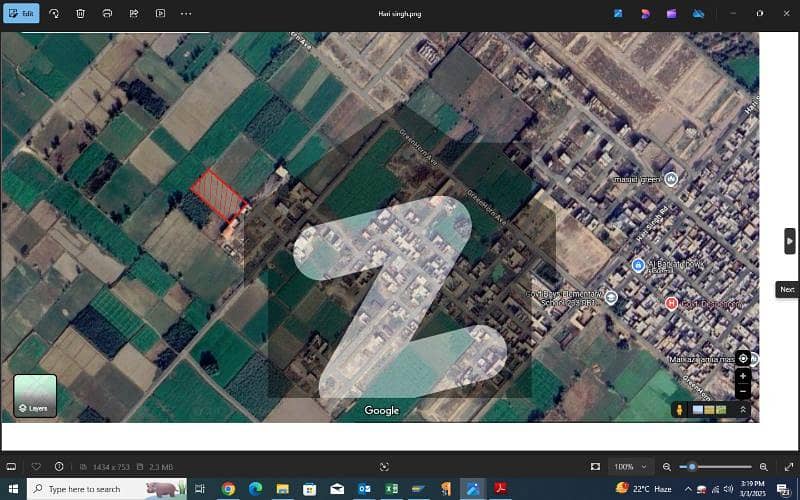Show file info with the info icon
The height and width of the screenshot is (500, 800).
pyautogui.click(x=59, y=466)
